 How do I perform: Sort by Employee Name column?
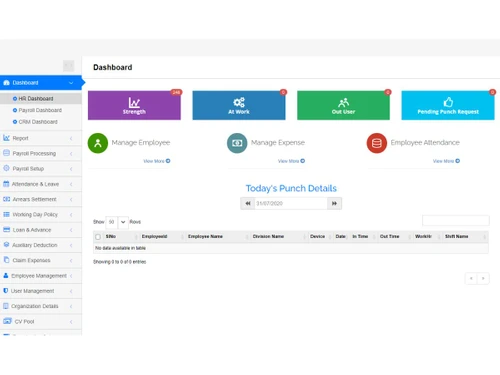point(217,237)
